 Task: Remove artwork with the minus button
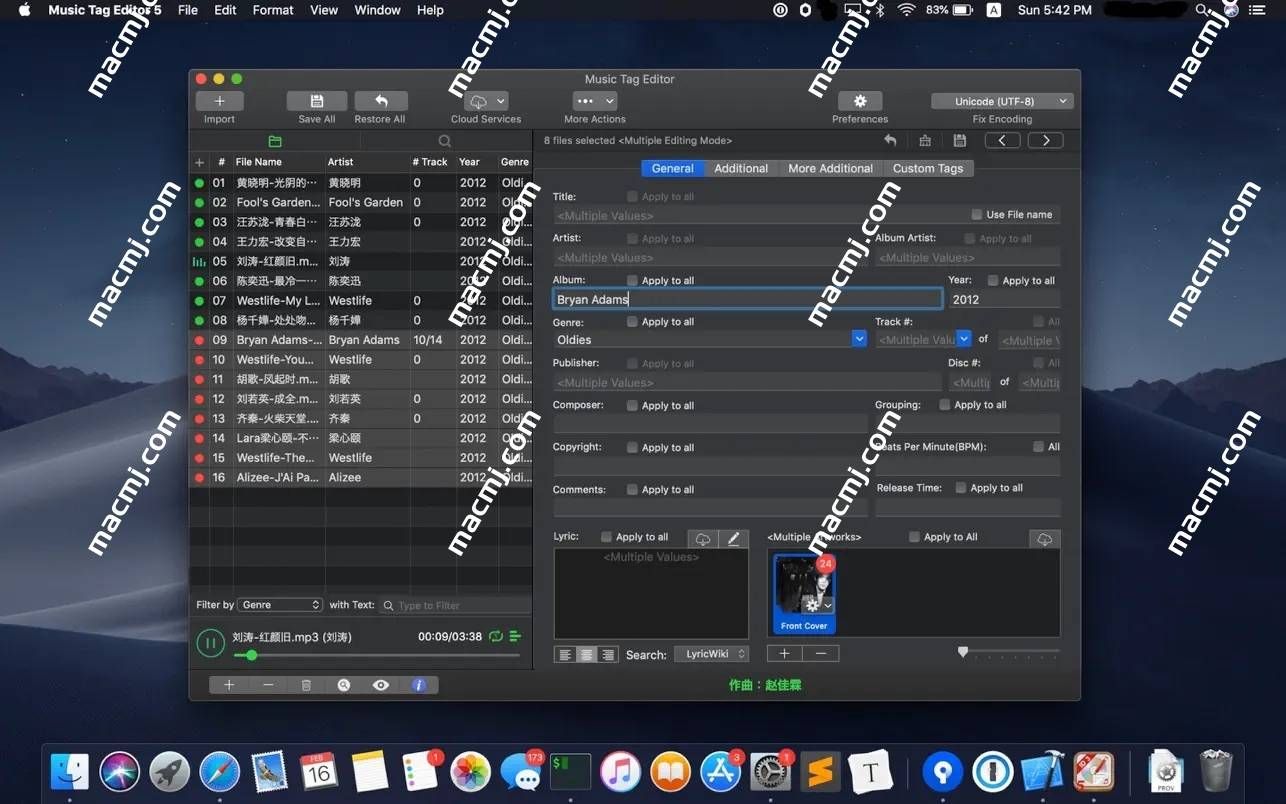pyautogui.click(x=821, y=654)
